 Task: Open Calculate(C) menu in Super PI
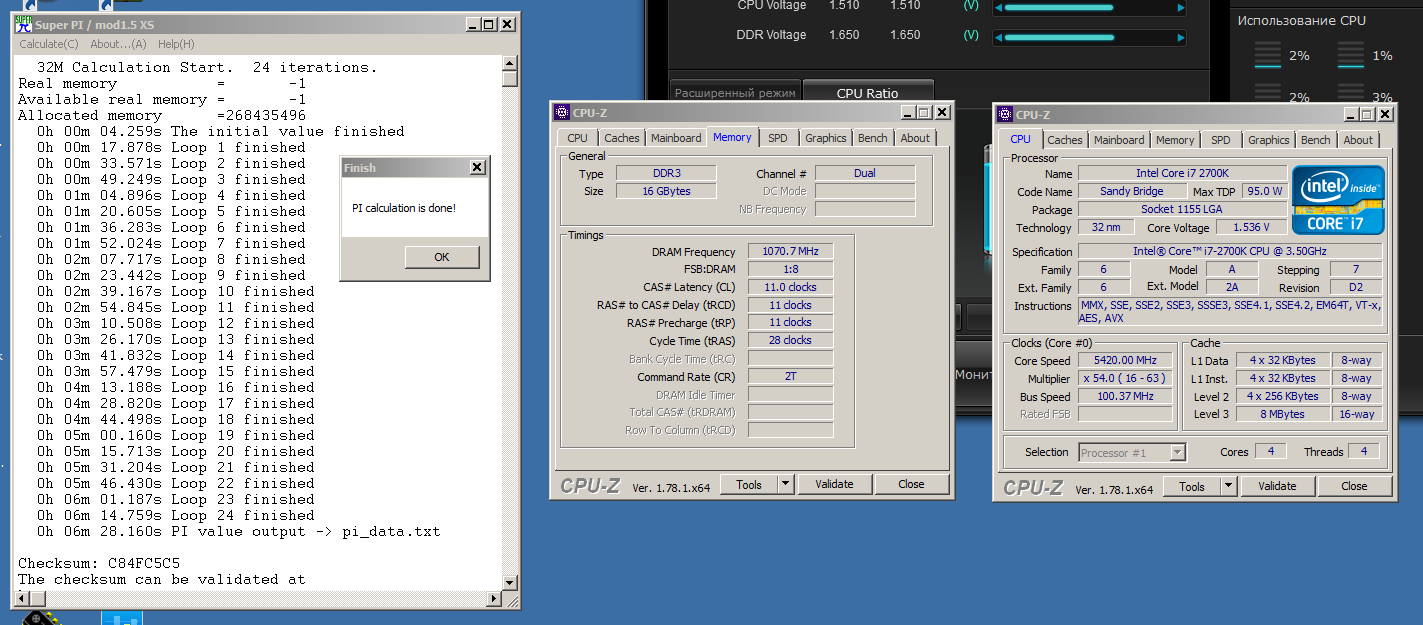coord(49,44)
